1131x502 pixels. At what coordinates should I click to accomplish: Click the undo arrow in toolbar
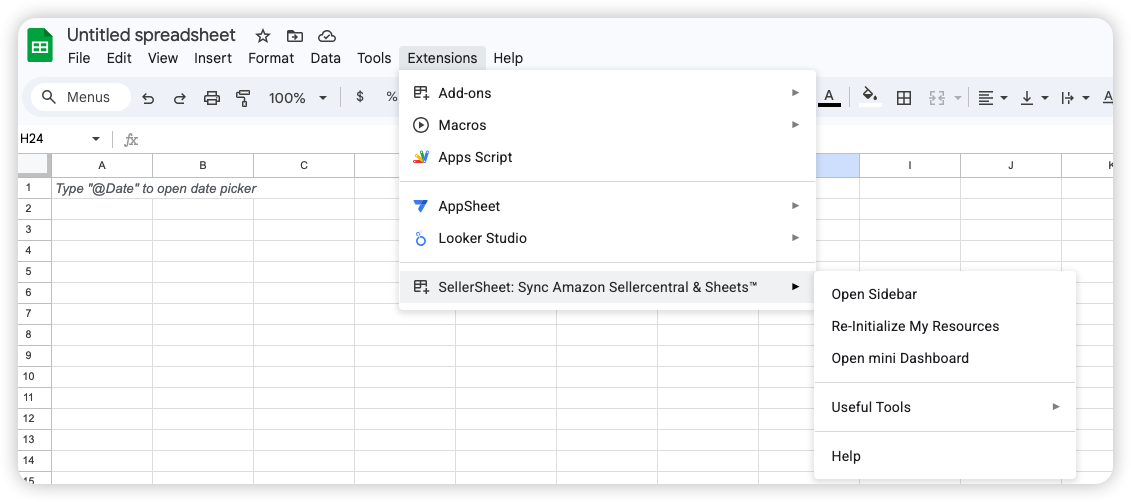[x=148, y=98]
